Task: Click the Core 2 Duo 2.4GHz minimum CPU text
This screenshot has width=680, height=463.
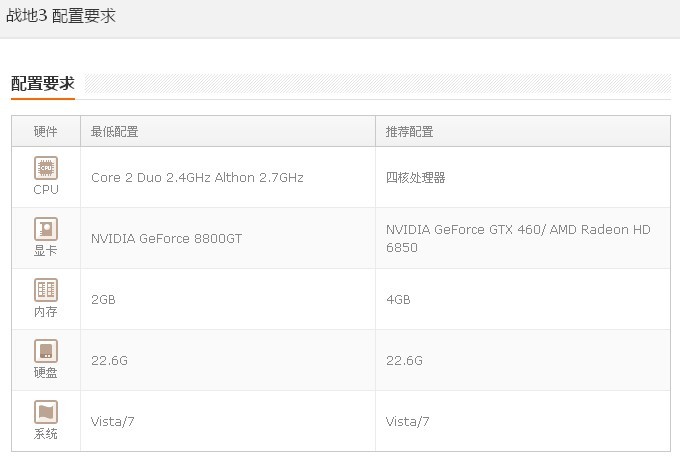Action: pyautogui.click(x=151, y=178)
